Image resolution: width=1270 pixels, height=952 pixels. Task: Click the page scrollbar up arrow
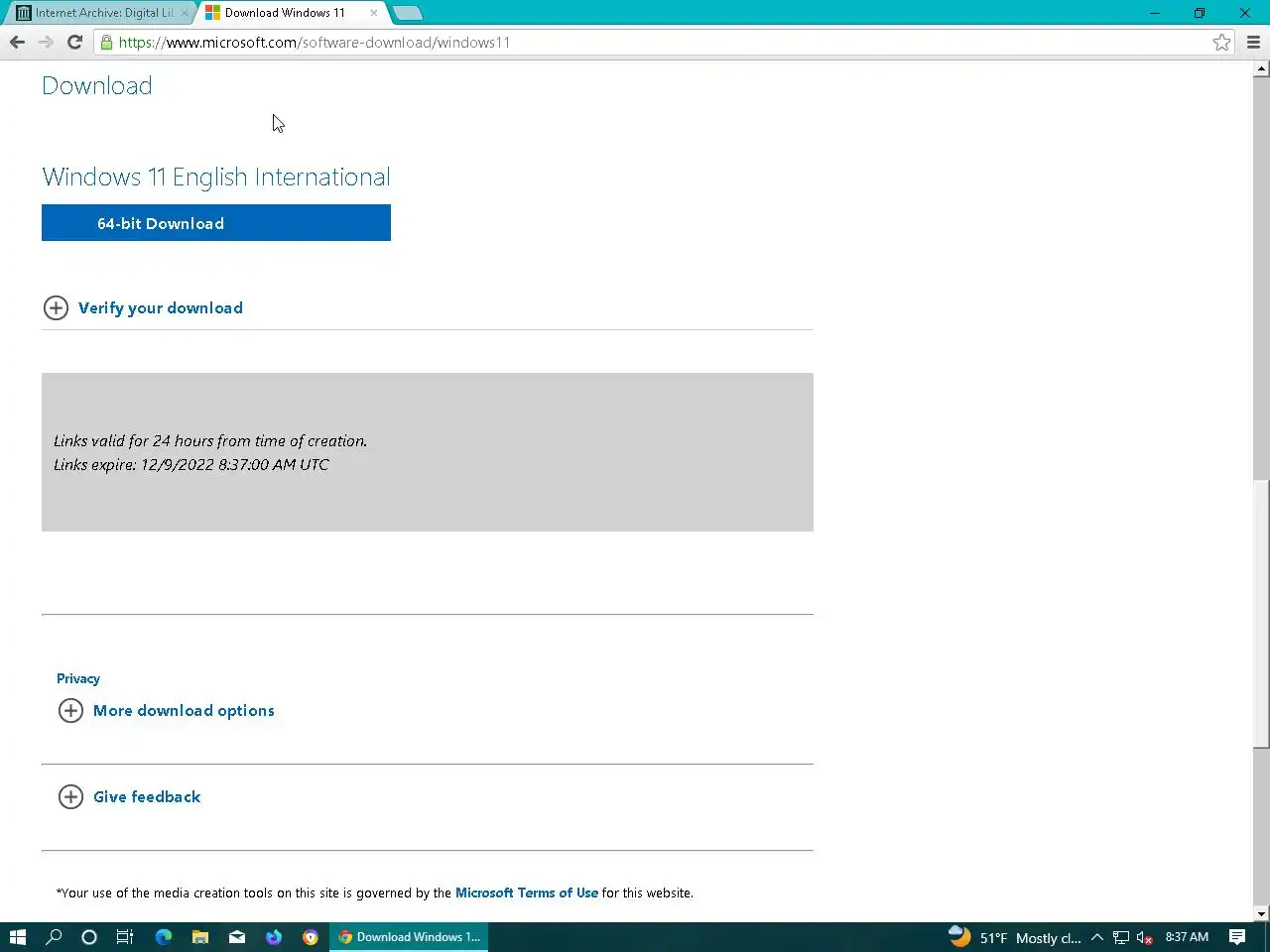1261,69
